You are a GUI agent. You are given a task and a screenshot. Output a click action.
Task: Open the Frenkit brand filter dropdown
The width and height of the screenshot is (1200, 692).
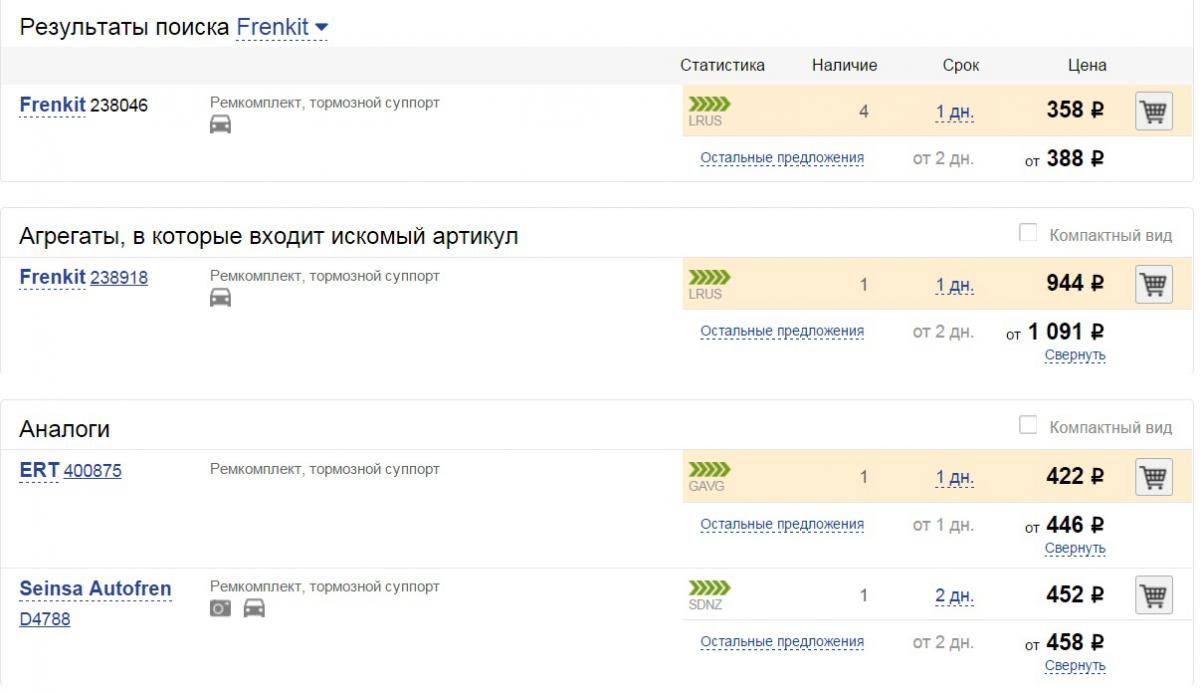pos(282,27)
